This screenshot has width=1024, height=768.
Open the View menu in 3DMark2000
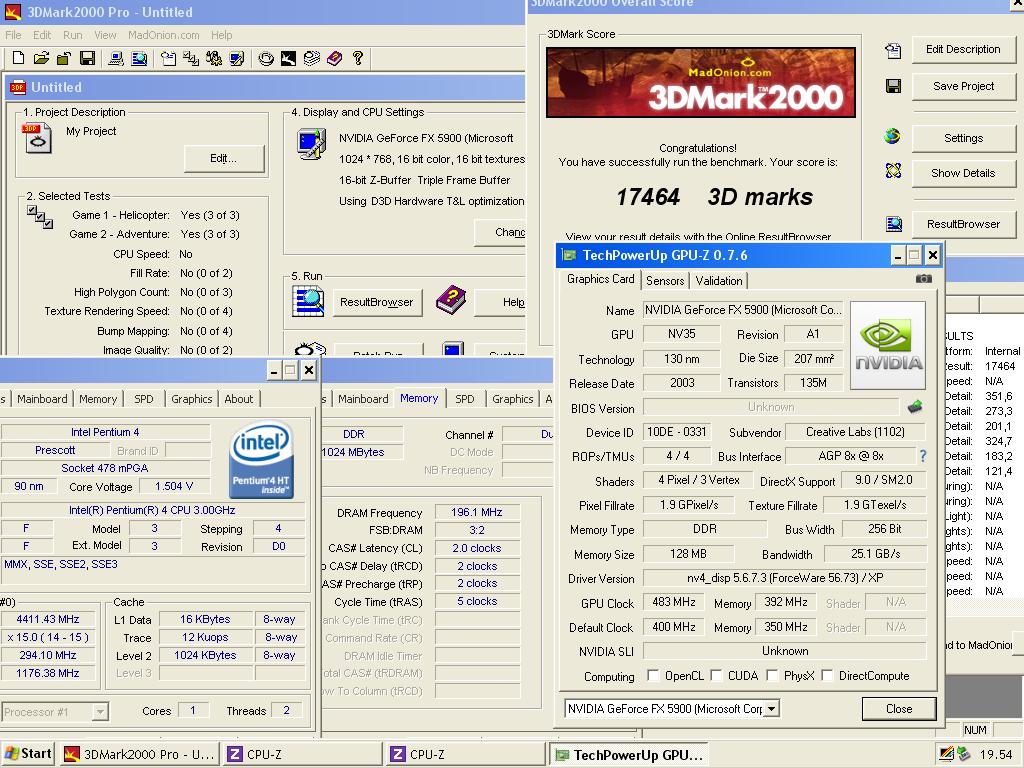(x=104, y=35)
